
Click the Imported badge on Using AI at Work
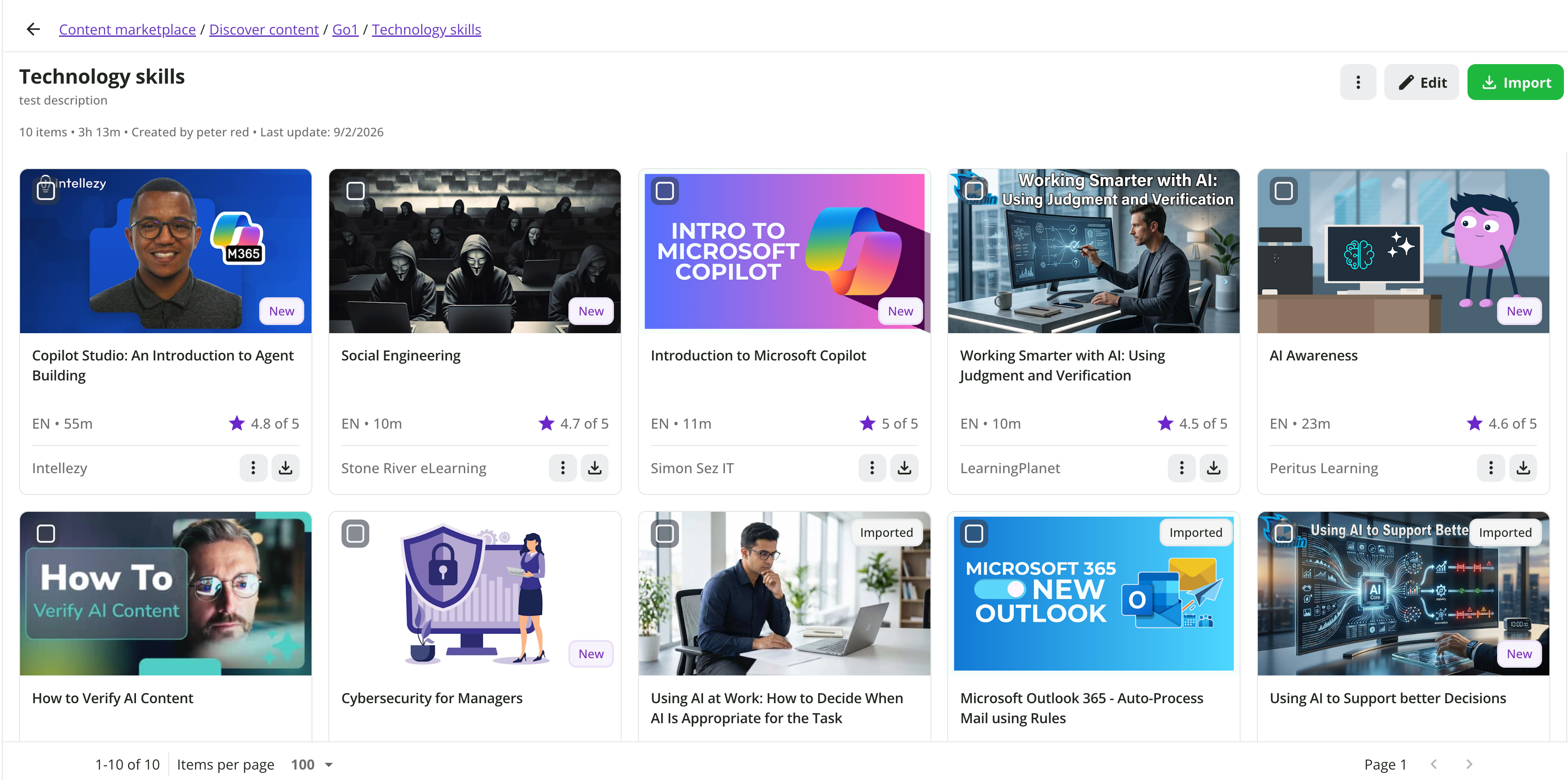pos(886,532)
